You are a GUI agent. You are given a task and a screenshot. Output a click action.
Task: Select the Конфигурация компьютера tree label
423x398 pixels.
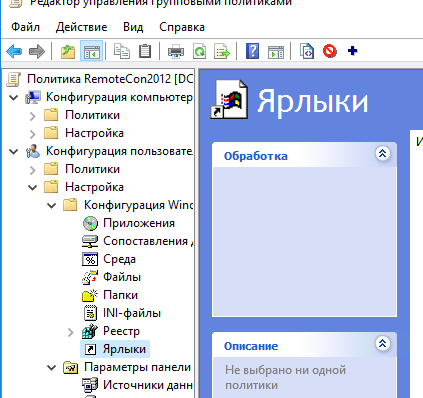(119, 97)
